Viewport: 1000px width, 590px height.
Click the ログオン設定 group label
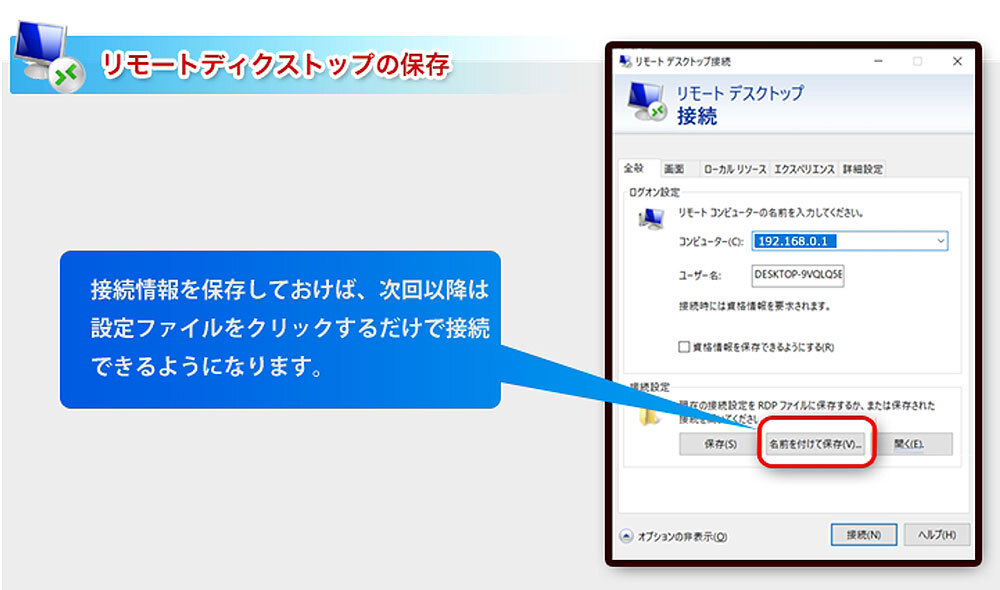click(x=654, y=192)
